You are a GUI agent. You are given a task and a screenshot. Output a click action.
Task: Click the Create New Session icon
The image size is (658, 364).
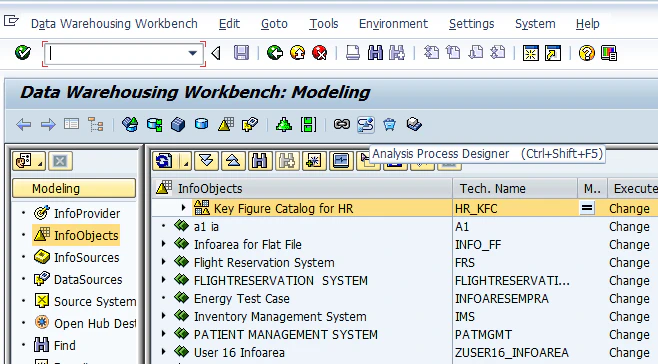coord(530,53)
